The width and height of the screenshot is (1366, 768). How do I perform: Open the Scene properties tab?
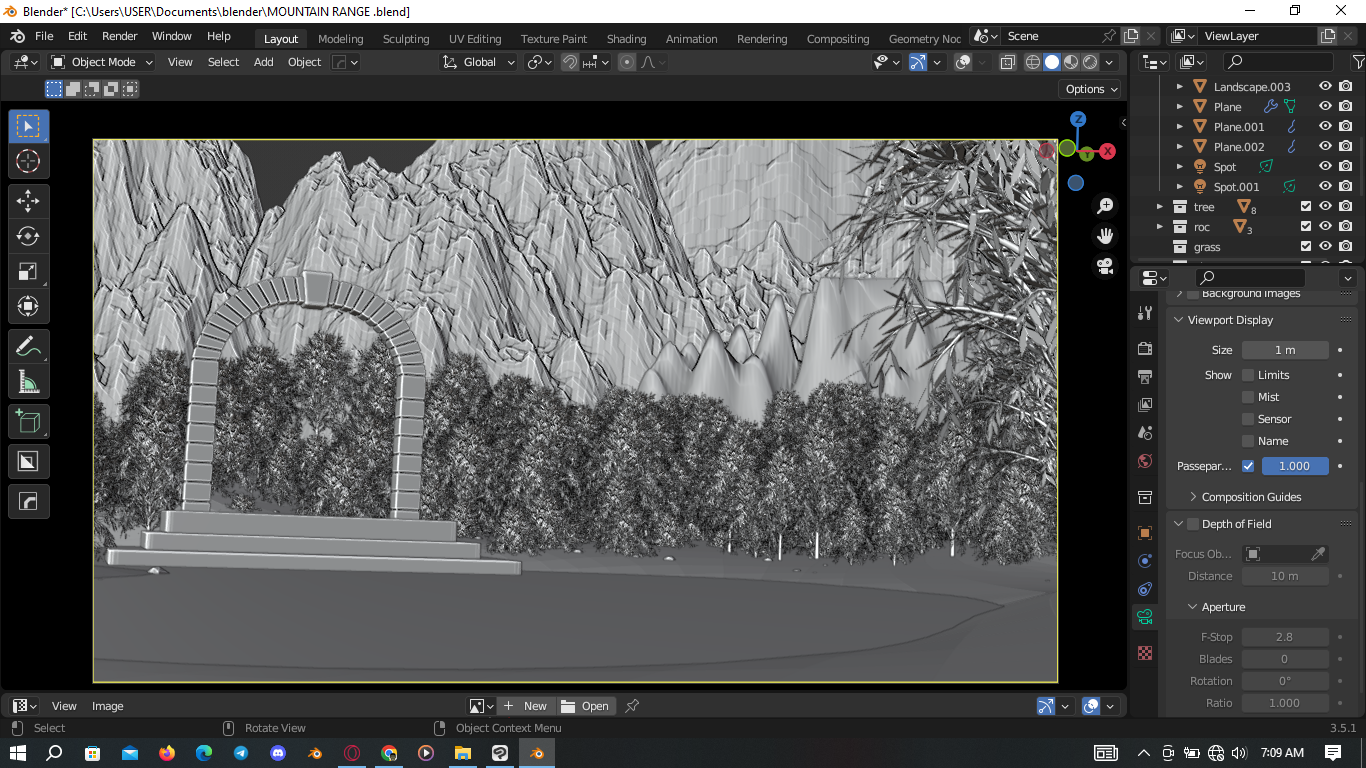click(x=1145, y=433)
